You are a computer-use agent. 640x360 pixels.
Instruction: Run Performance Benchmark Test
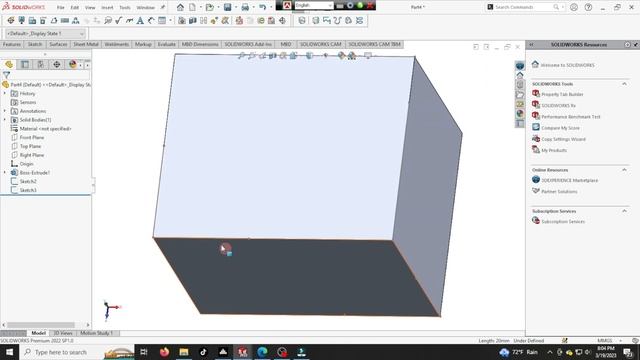point(571,117)
